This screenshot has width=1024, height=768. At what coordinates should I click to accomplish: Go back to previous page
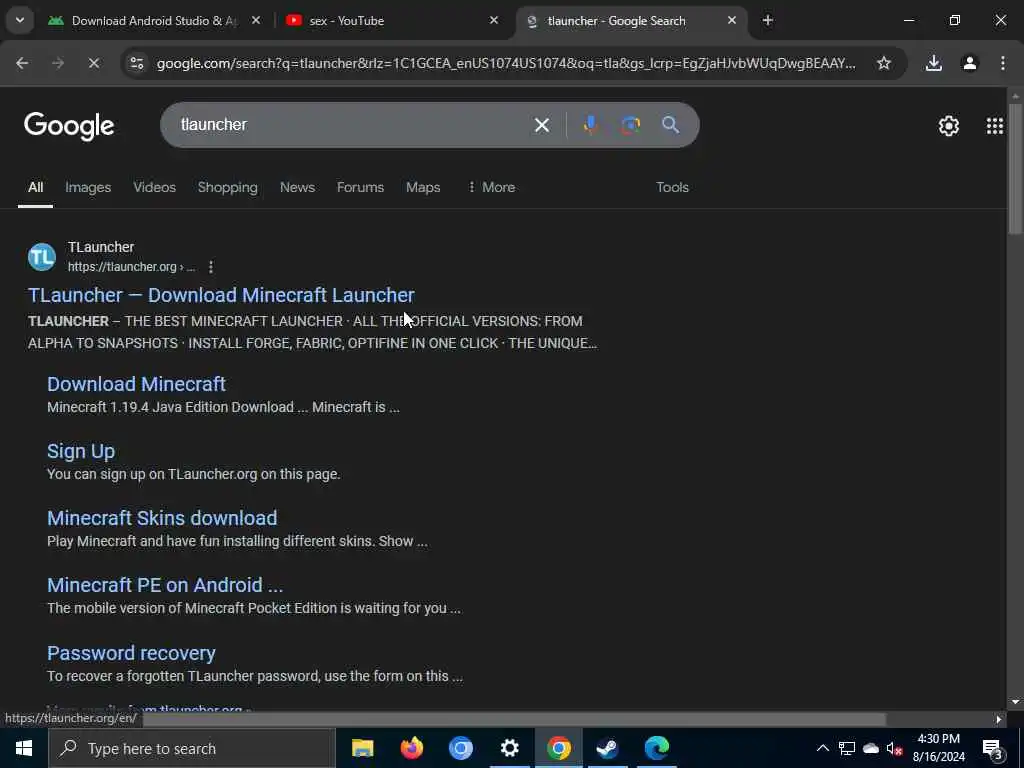coord(22,63)
